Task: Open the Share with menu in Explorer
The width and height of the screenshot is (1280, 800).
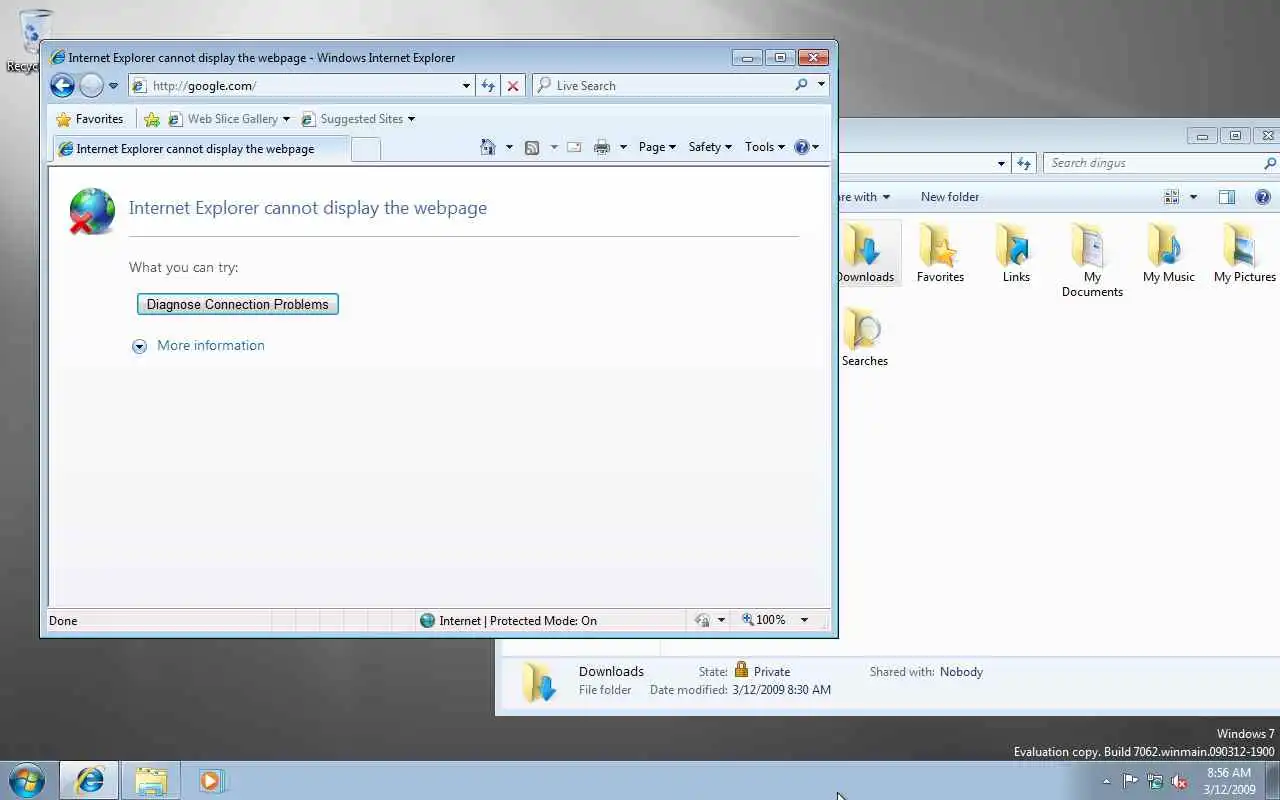Action: 865,197
